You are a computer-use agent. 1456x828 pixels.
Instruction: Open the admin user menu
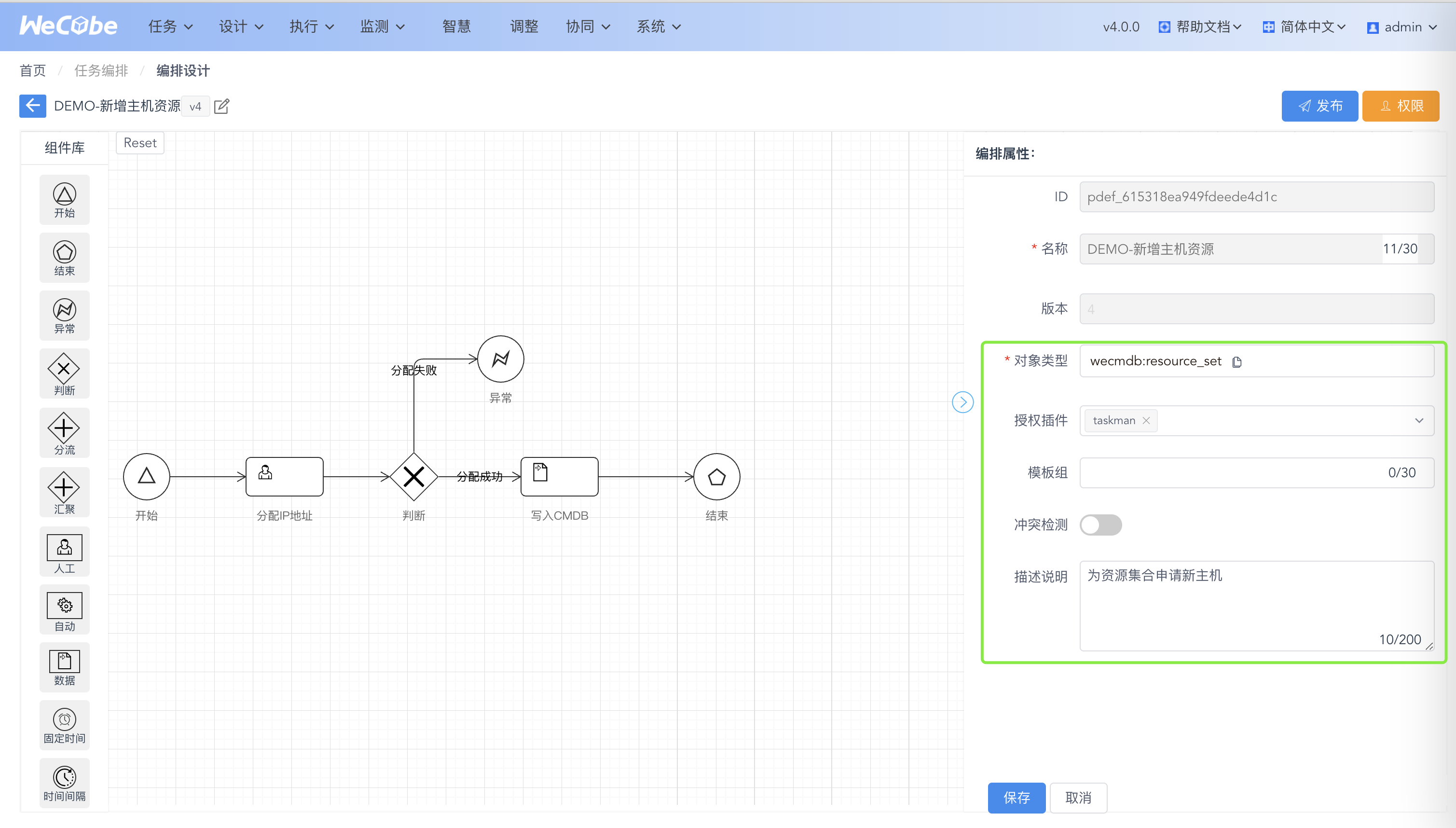pyautogui.click(x=1402, y=27)
